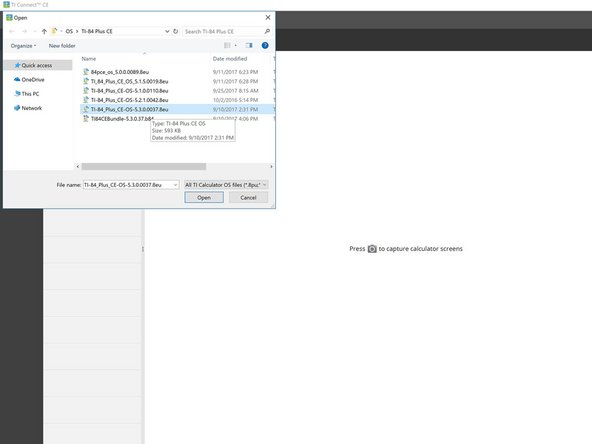Open recent locations dropdown arrow
Image resolution: width=592 pixels, height=444 pixels.
pos(35,31)
